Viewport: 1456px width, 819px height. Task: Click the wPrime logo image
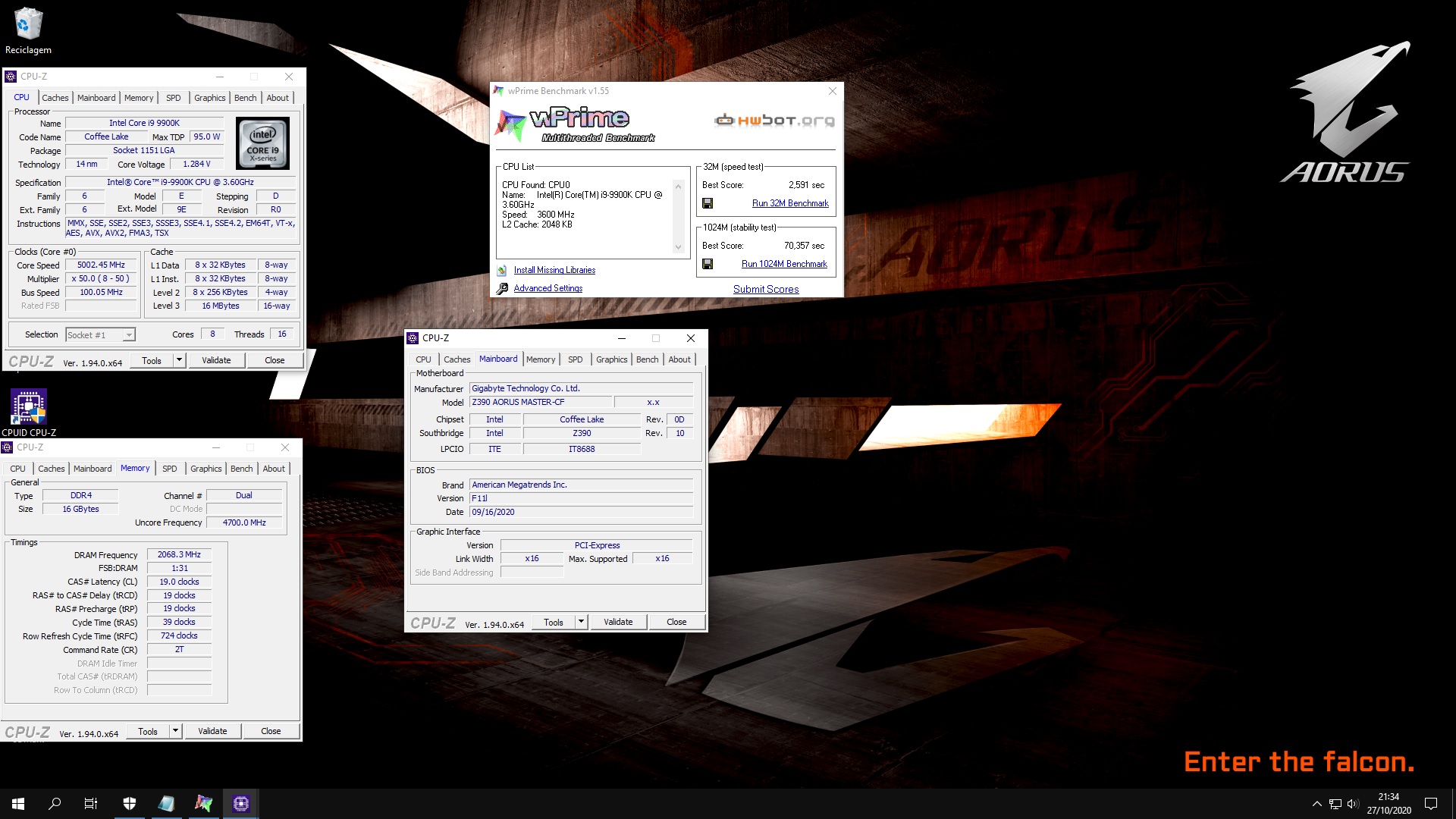576,125
